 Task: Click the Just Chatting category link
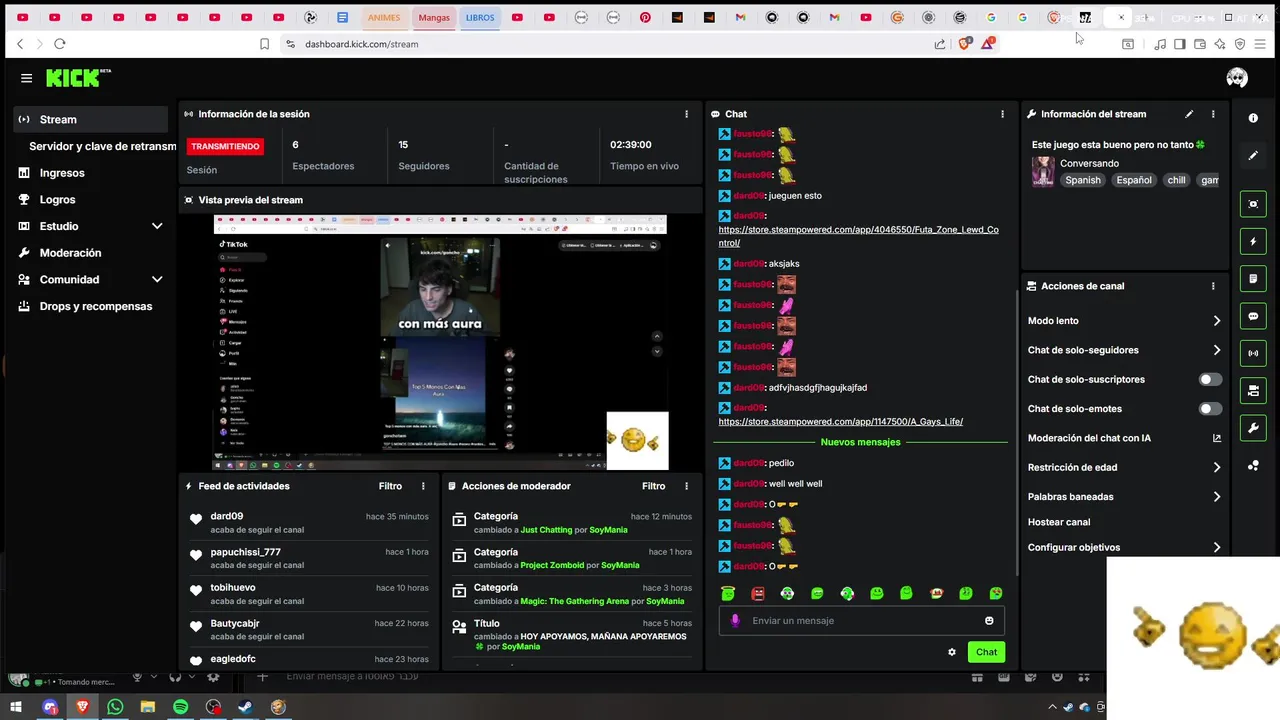click(x=546, y=530)
